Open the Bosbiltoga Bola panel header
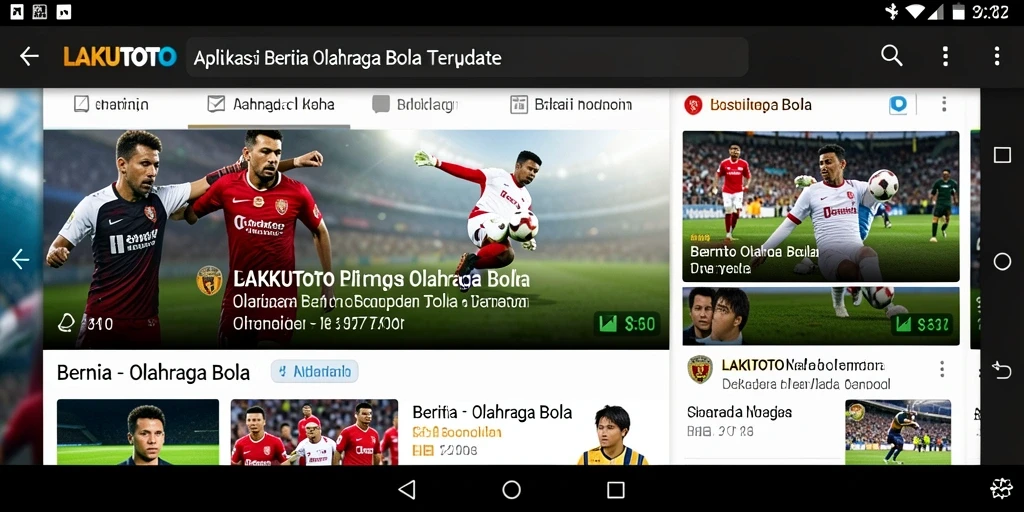Image resolution: width=1024 pixels, height=512 pixels. [760, 104]
